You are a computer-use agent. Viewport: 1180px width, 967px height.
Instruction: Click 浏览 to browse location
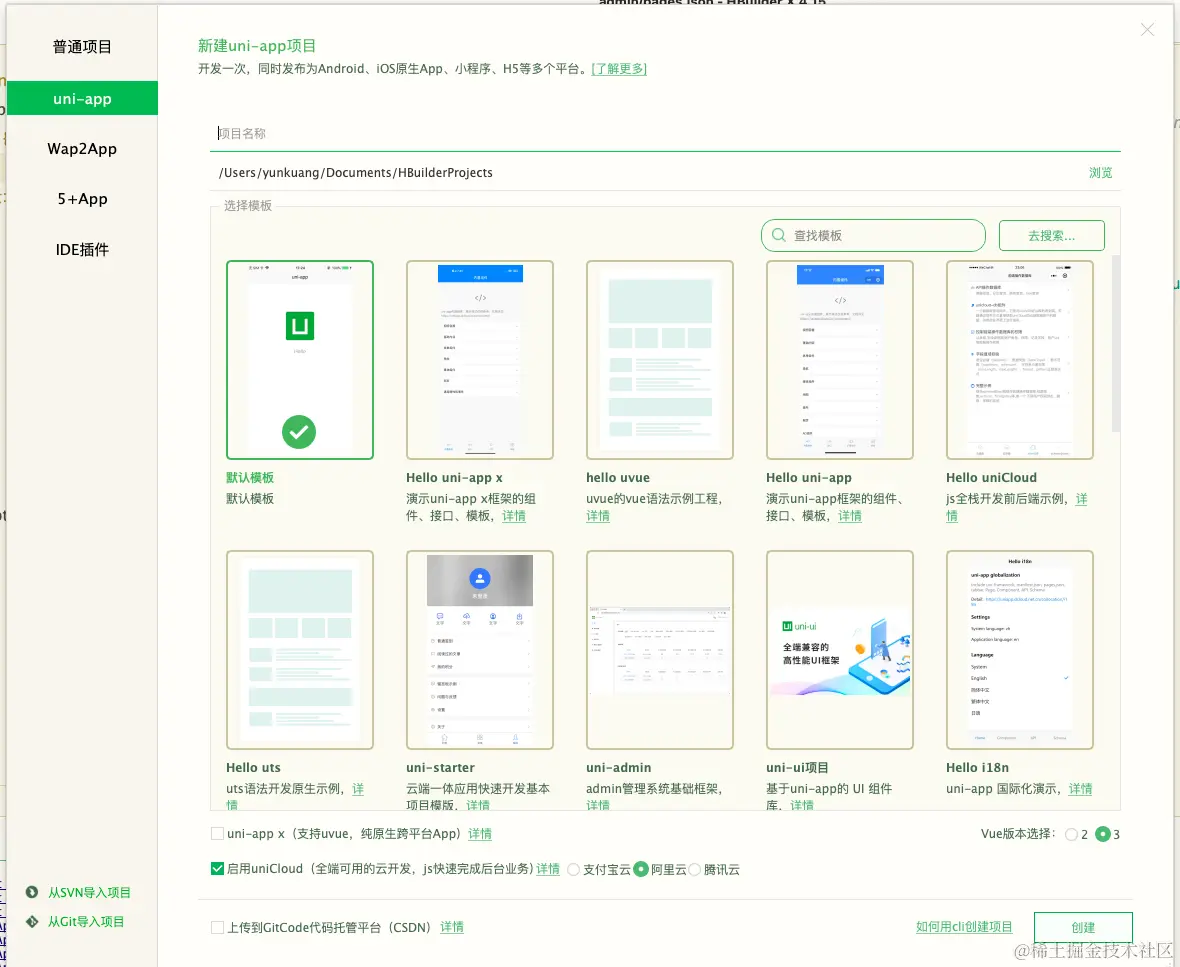[x=1100, y=173]
